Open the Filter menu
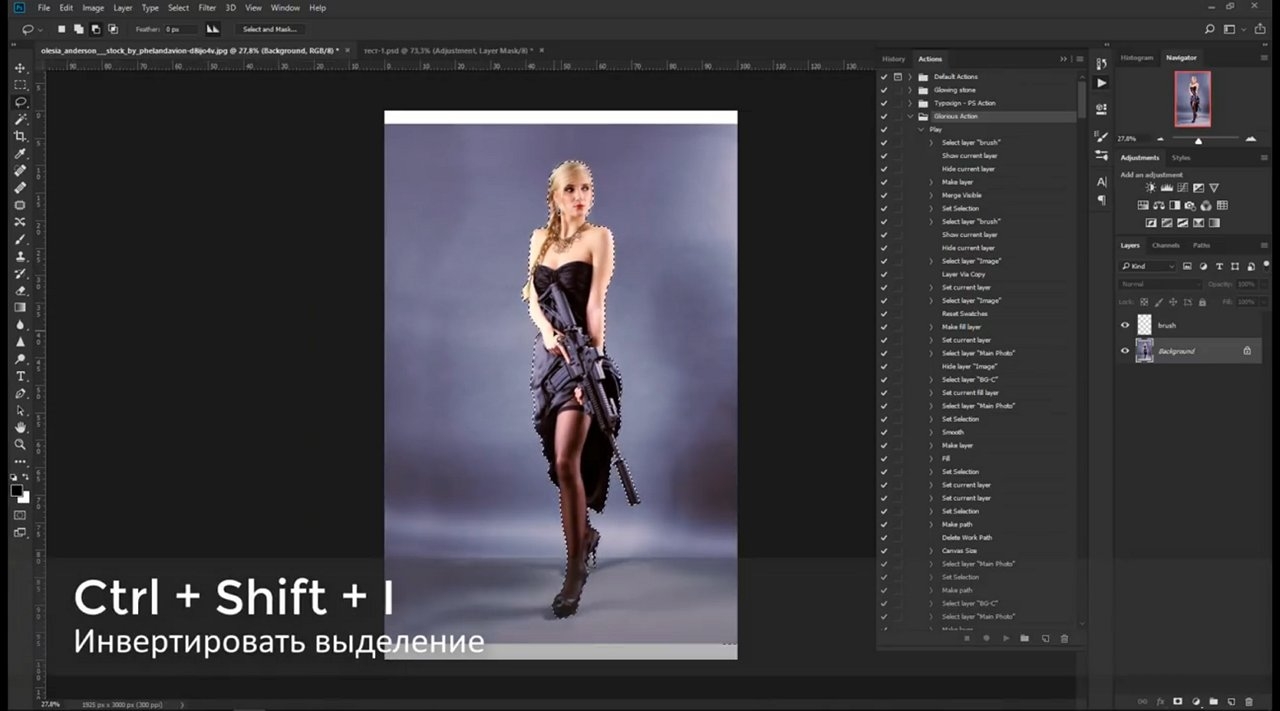 point(207,8)
